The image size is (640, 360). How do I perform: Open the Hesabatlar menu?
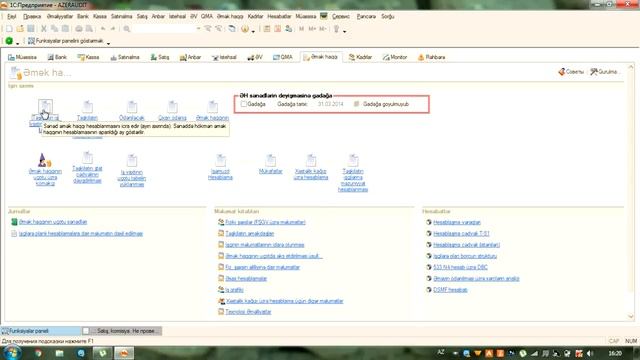point(279,16)
